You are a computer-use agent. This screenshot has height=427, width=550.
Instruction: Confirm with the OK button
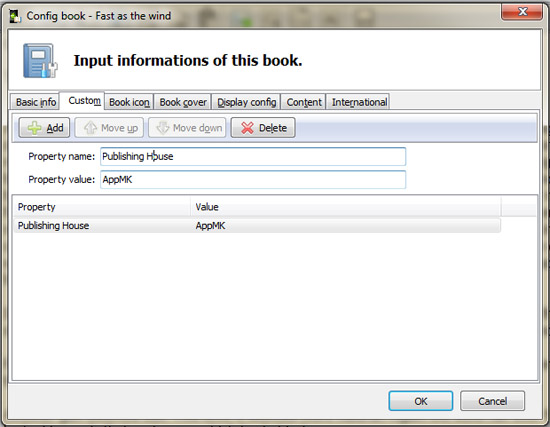pyautogui.click(x=421, y=401)
